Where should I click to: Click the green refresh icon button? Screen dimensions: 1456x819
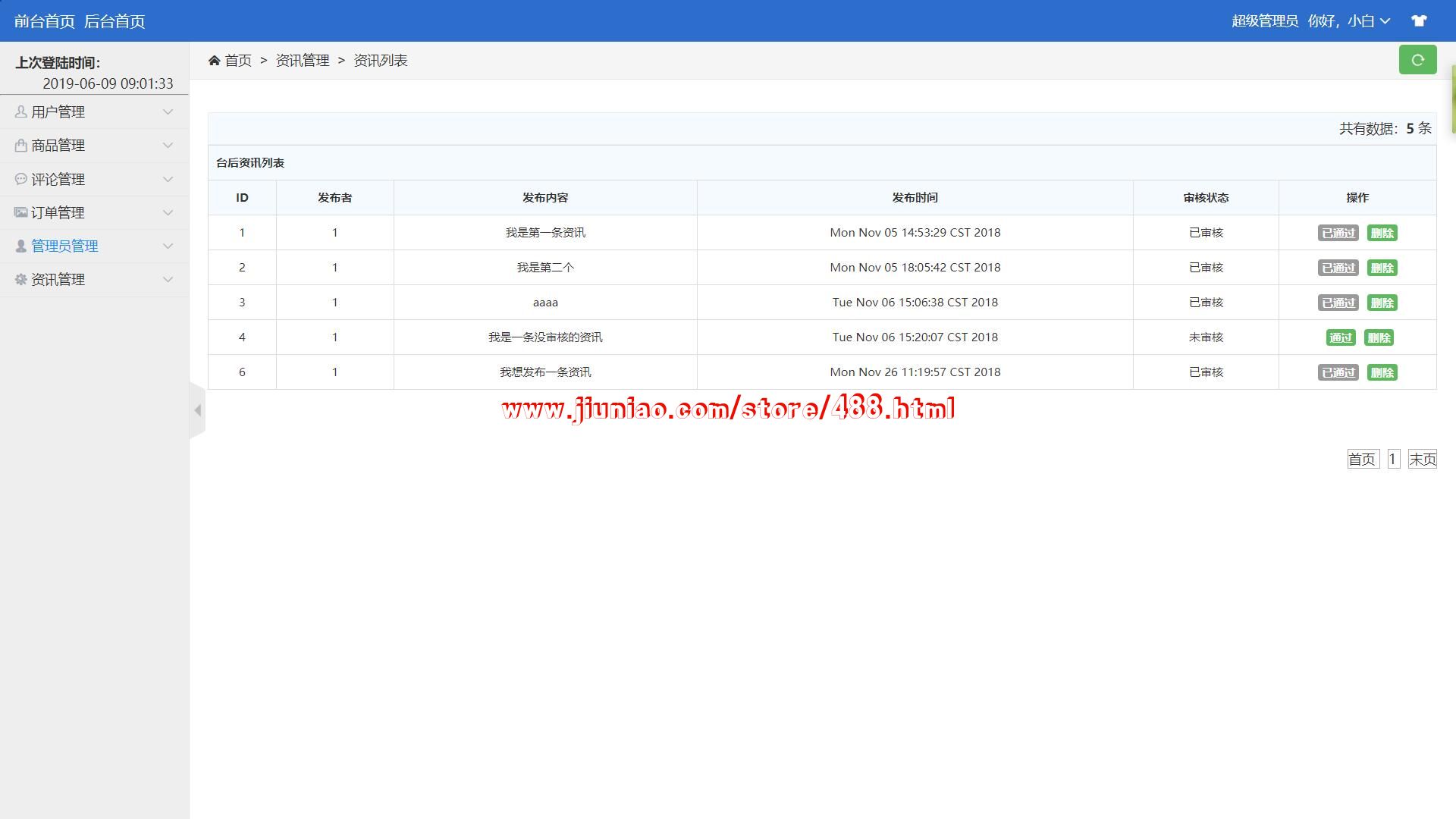[x=1417, y=60]
